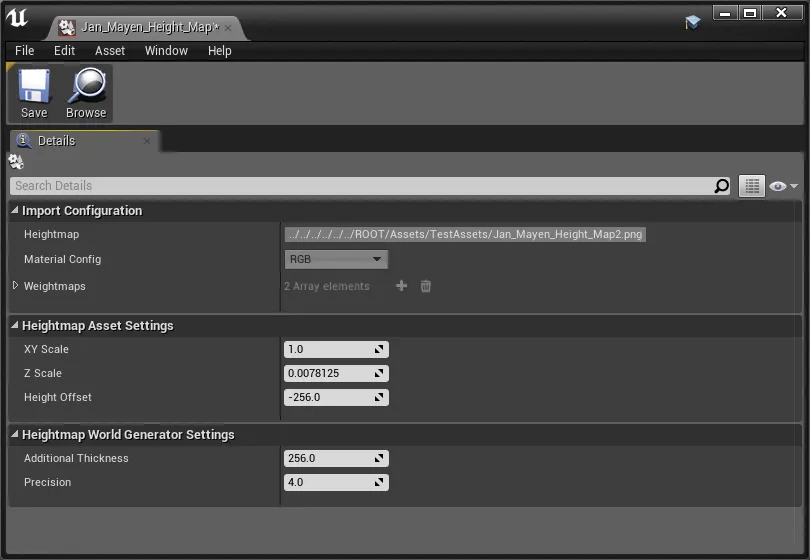Delete all Weightmaps array elements
The width and height of the screenshot is (810, 560).
(426, 286)
